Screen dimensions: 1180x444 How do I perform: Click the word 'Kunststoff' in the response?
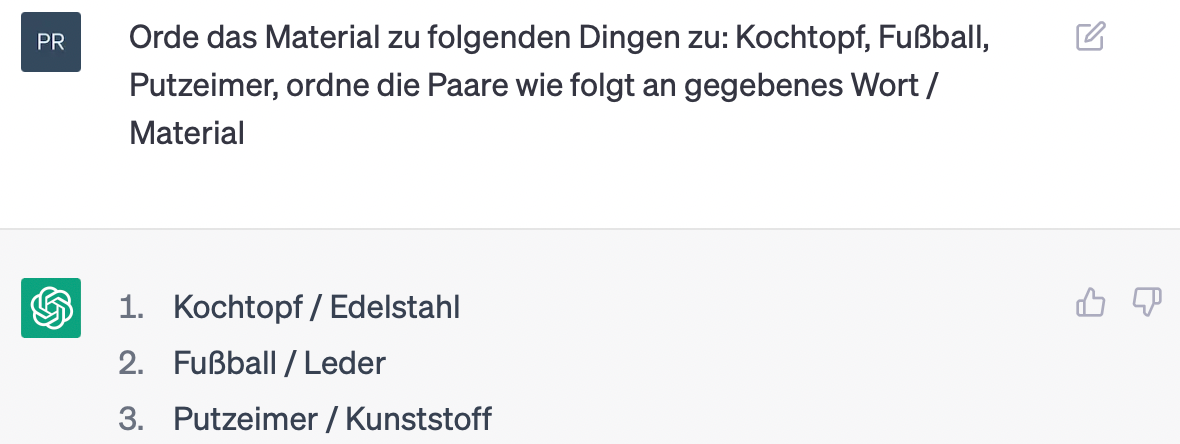pyautogui.click(x=418, y=419)
